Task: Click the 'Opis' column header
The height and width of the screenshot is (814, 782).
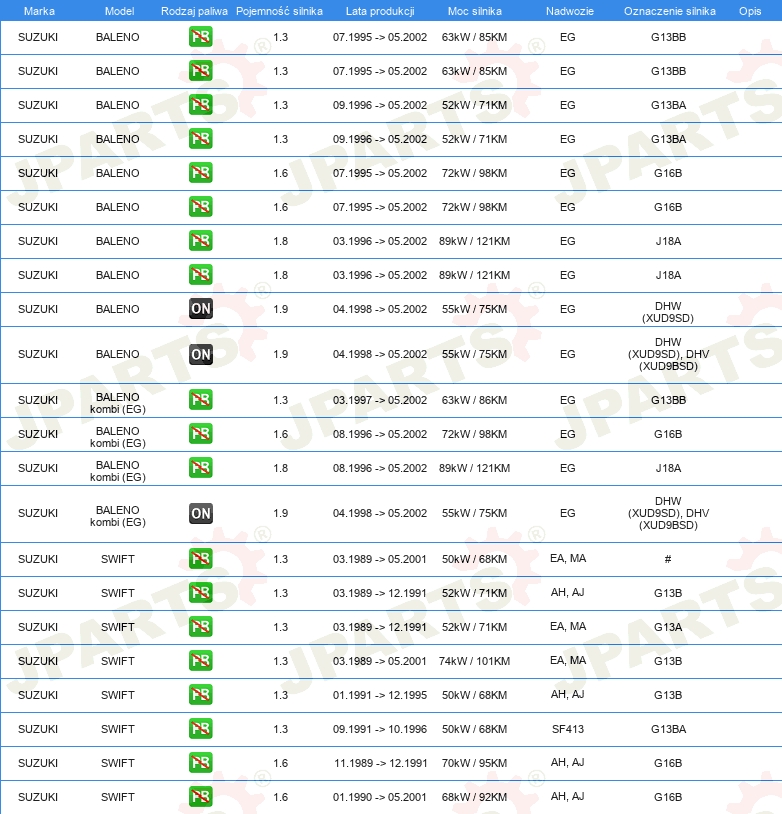Action: [750, 11]
